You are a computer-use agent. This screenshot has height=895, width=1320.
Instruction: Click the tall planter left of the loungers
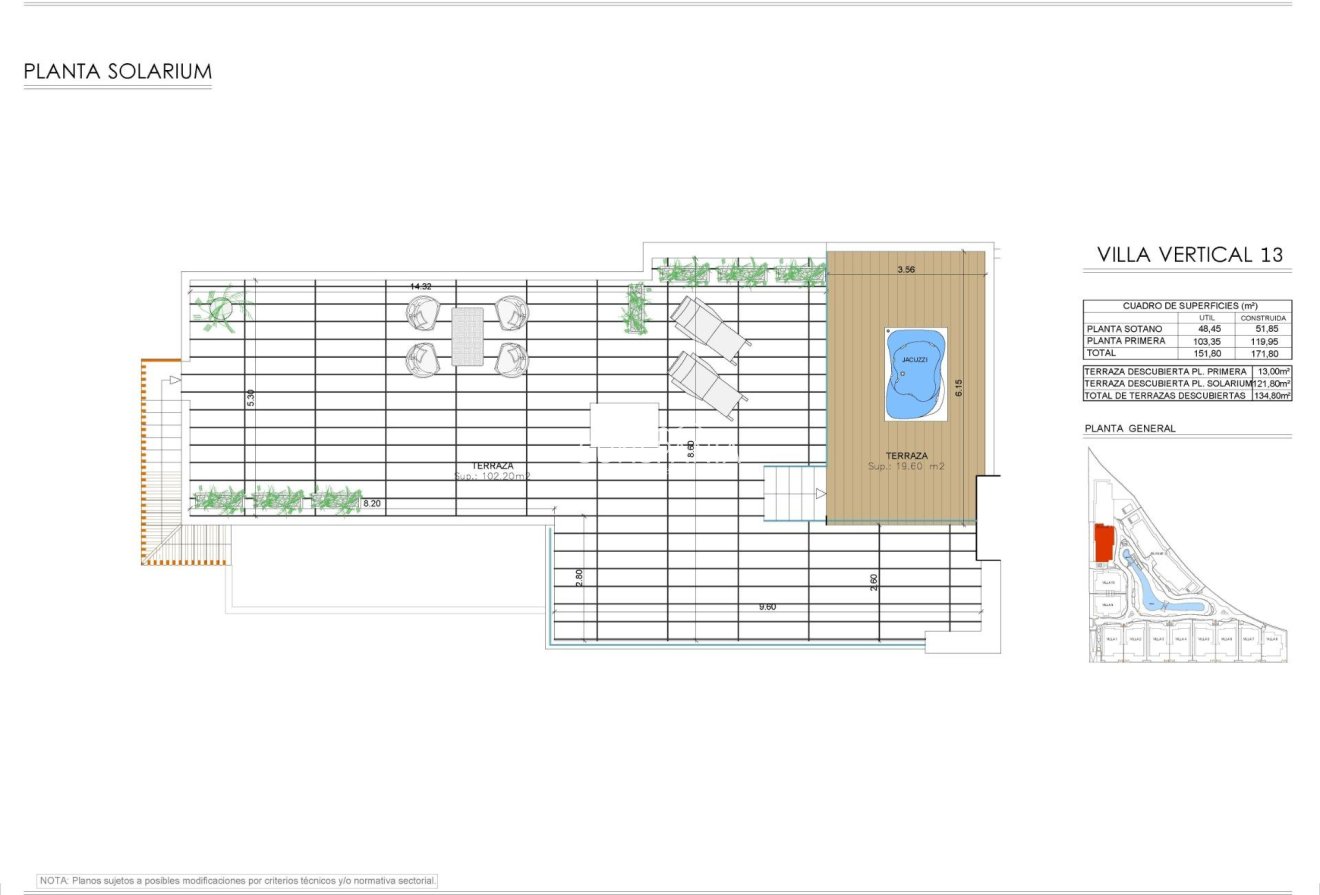[x=635, y=308]
